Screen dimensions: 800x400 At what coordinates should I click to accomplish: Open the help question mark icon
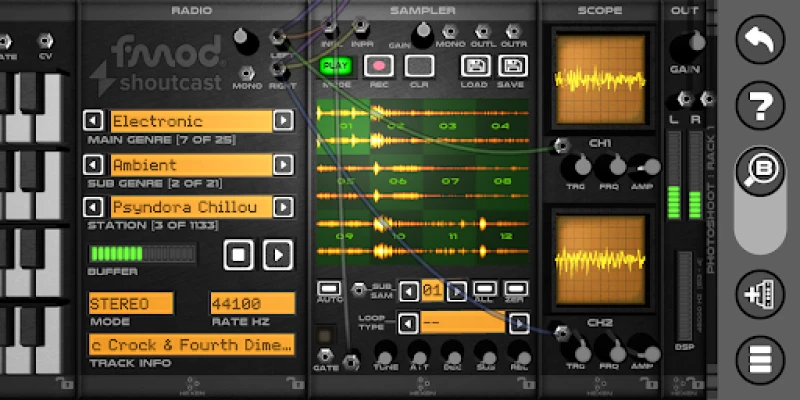(759, 104)
